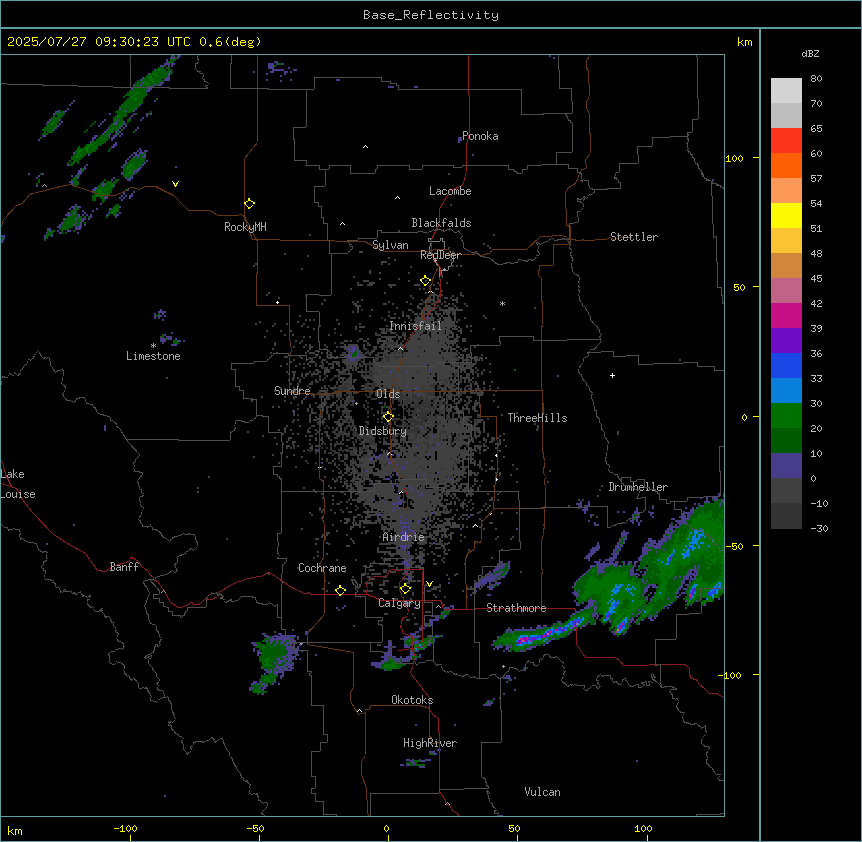The width and height of the screenshot is (862, 842).
Task: Click the dBZ legend heading
Action: pyautogui.click(x=810, y=54)
